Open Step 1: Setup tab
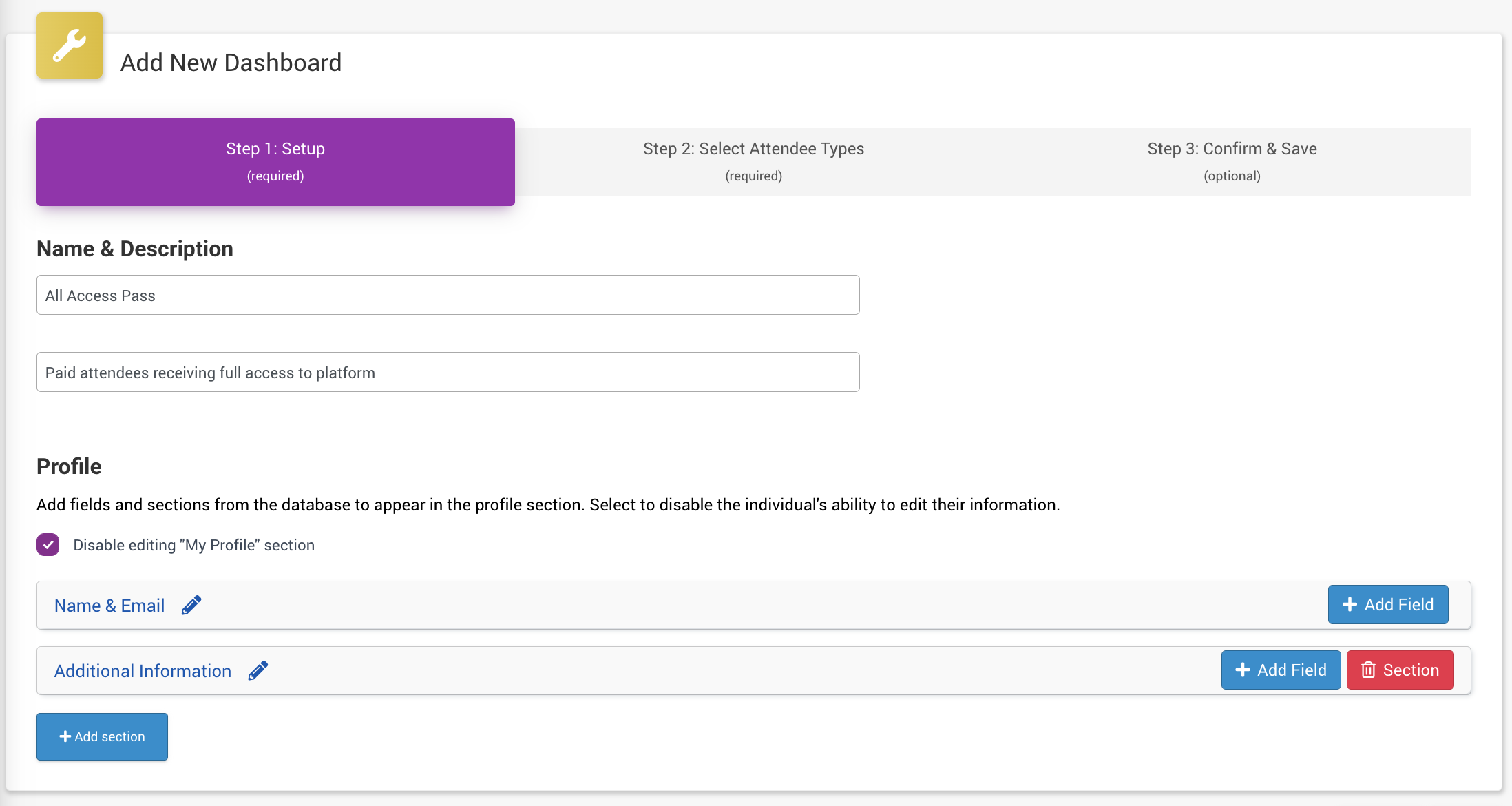The image size is (1512, 806). (275, 162)
